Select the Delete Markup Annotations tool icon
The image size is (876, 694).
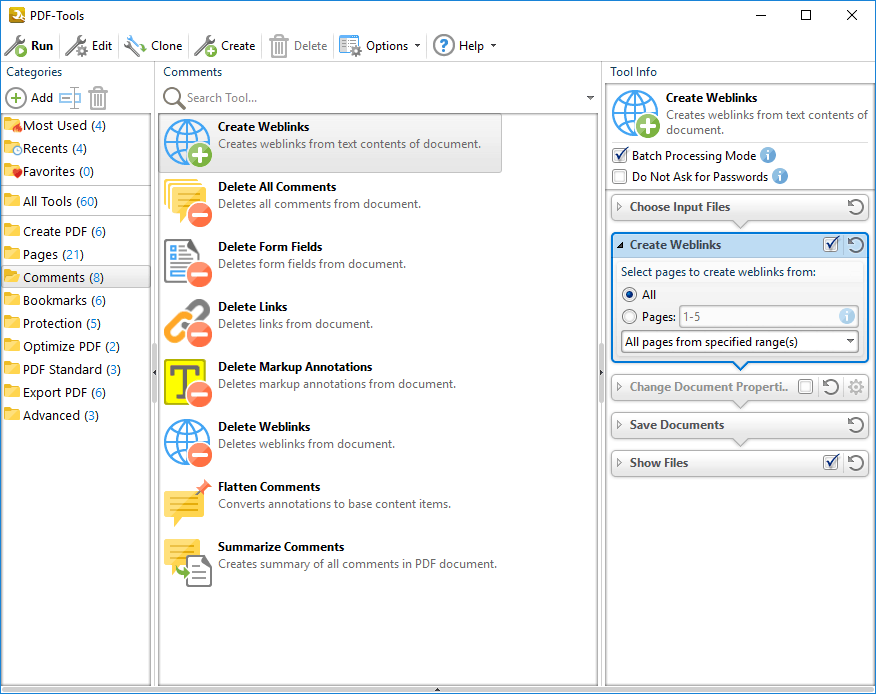pyautogui.click(x=188, y=382)
